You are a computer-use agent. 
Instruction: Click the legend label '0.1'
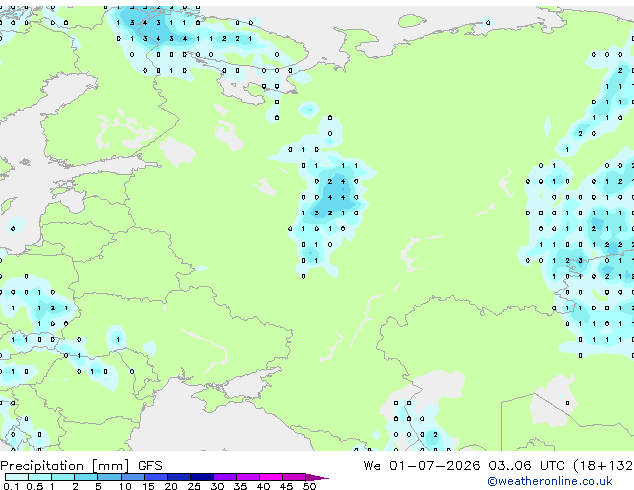[11, 486]
